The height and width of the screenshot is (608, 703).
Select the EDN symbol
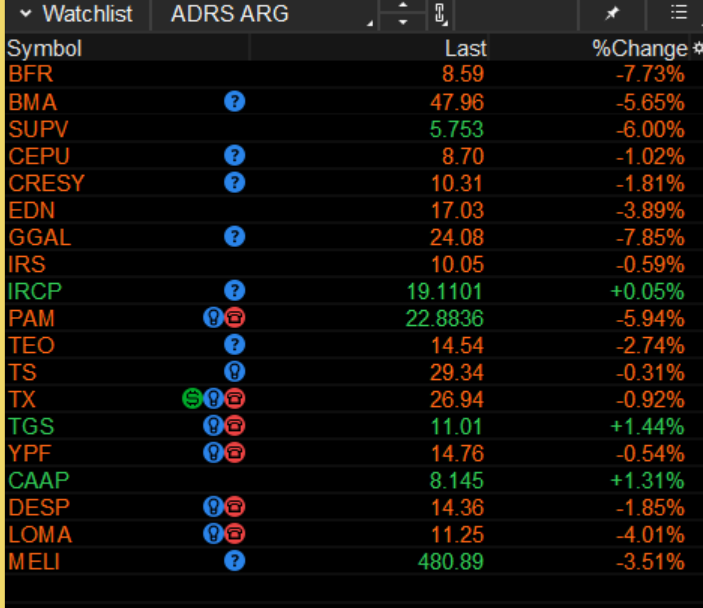(x=31, y=210)
